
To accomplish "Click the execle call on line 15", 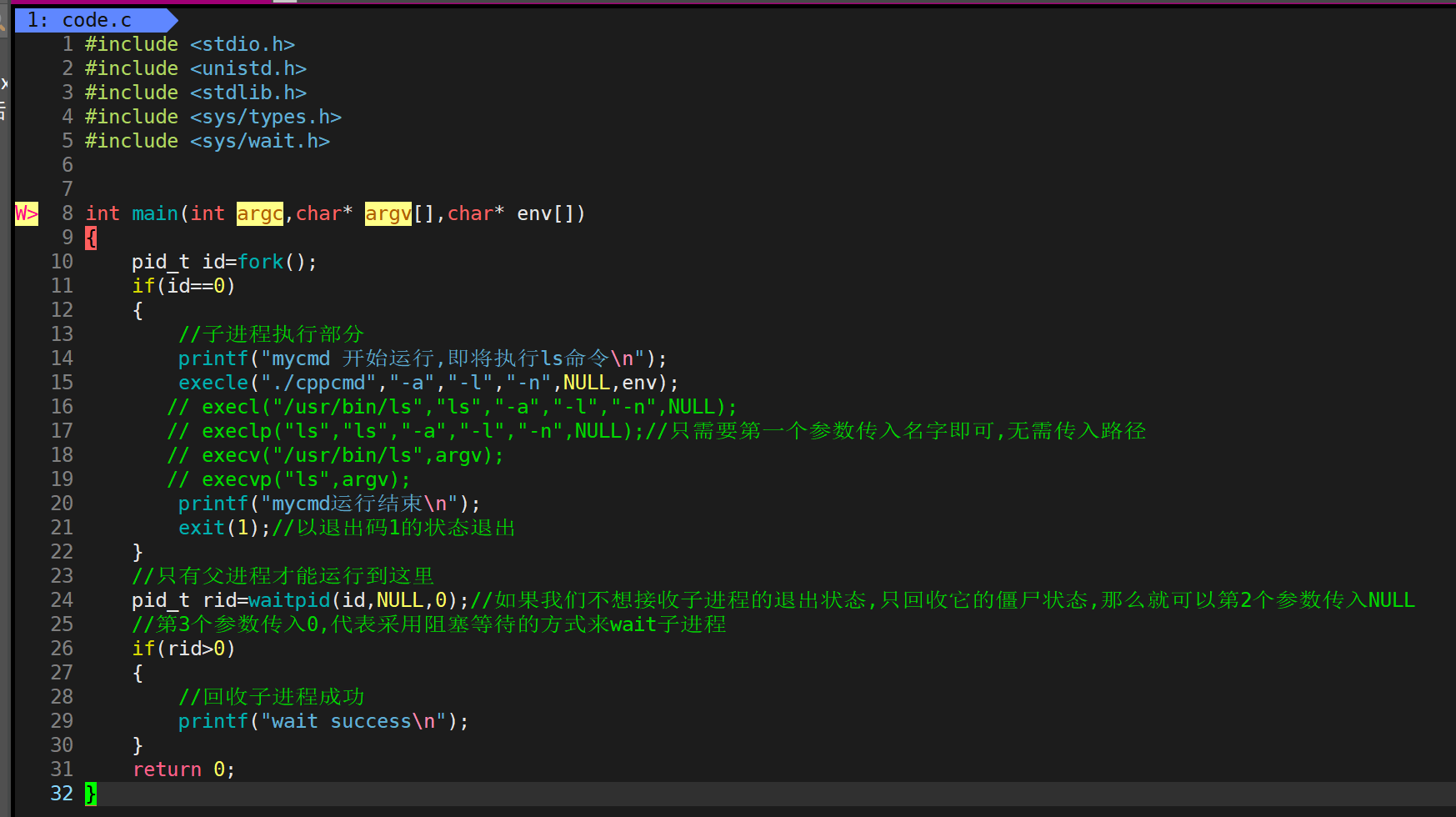I will point(429,383).
